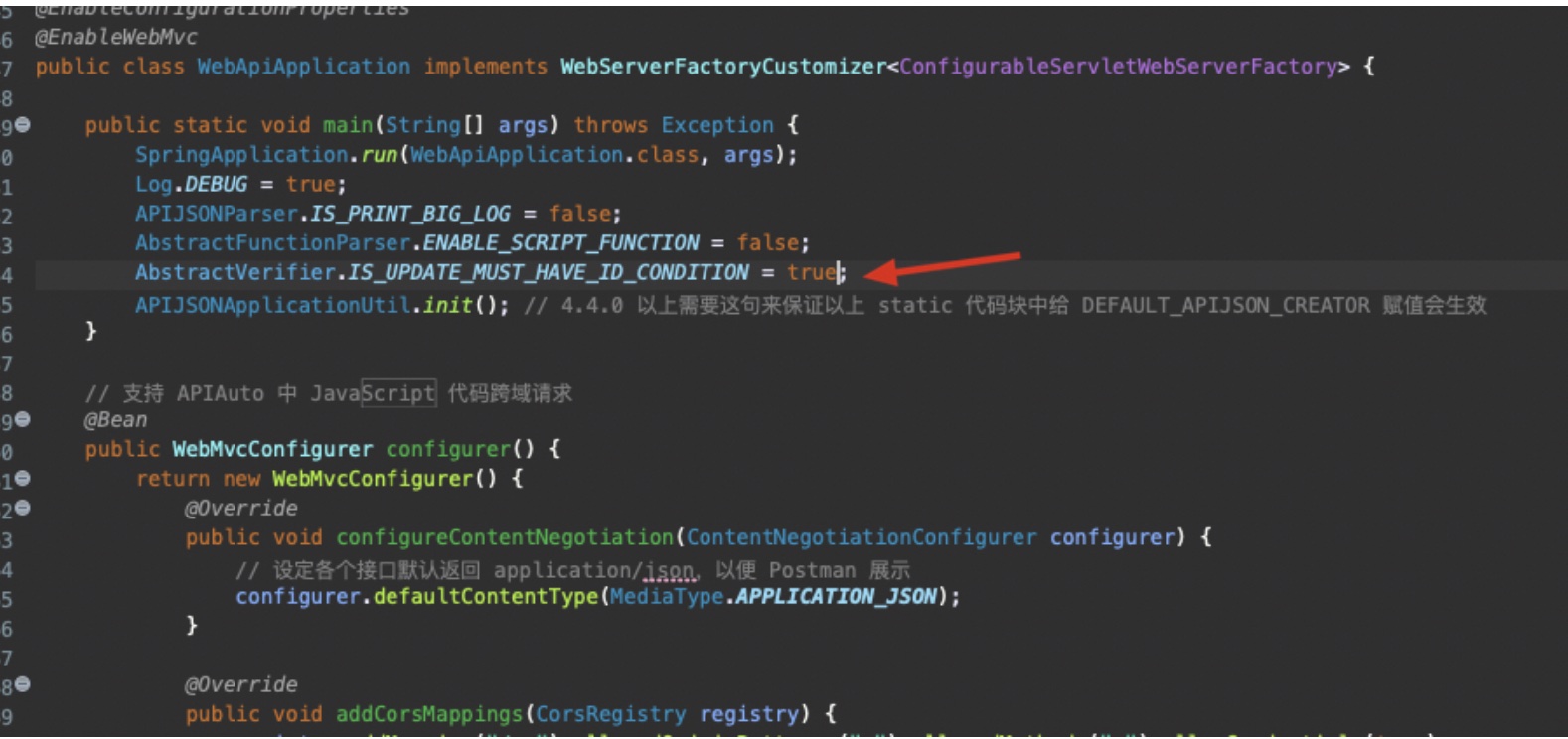1568x739 pixels.
Task: Click the APPLICATION_JSON constant
Action: [x=836, y=596]
